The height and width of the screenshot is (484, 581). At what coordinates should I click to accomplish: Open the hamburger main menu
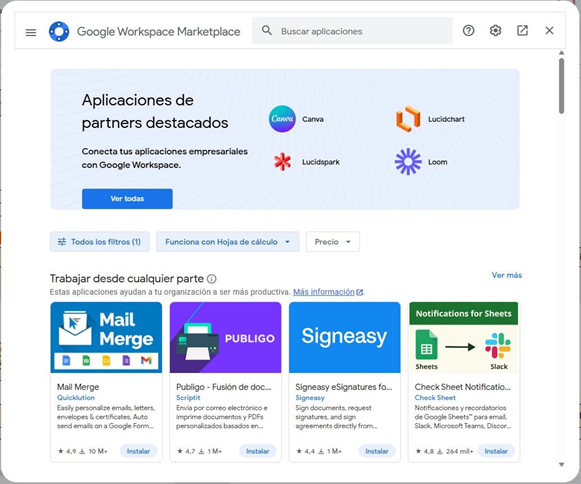31,33
